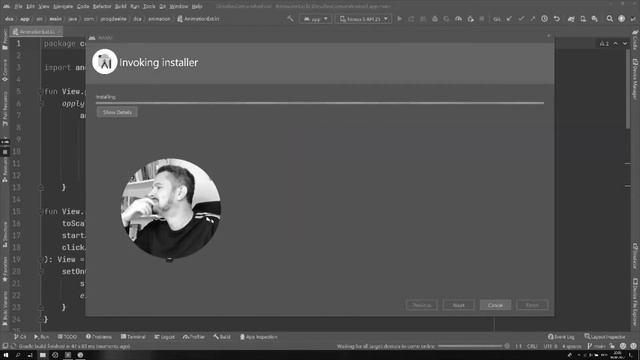This screenshot has width=640, height=360.
Task: Click the Finish button in dialog
Action: point(532,305)
